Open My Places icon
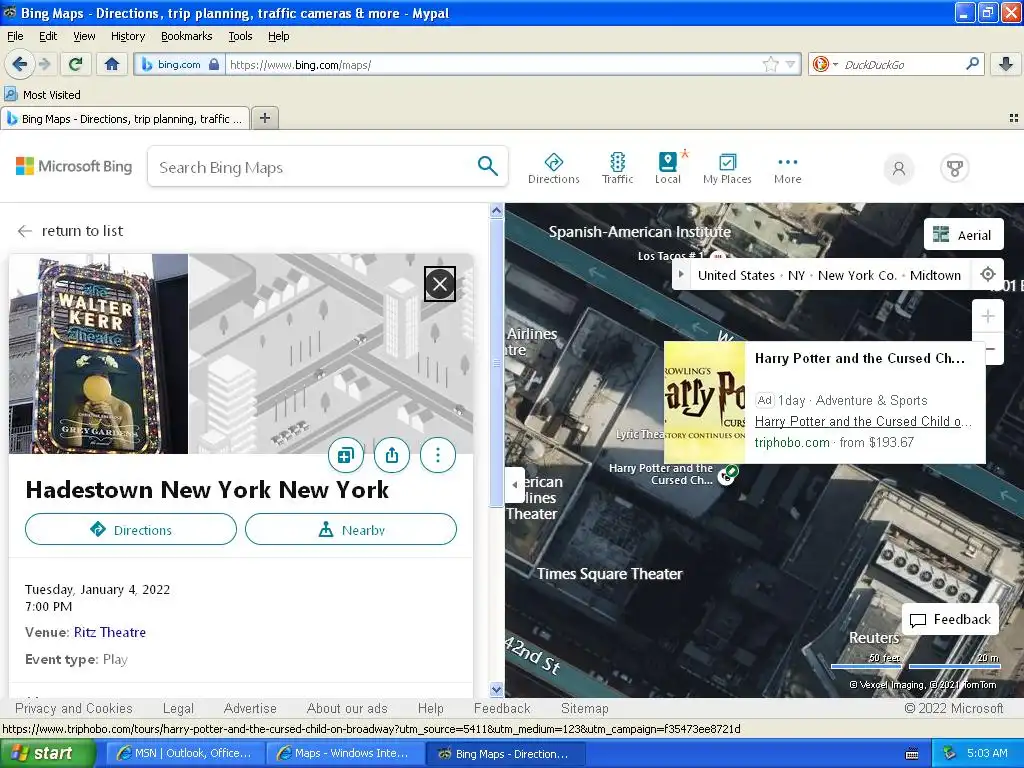This screenshot has width=1024, height=768. [x=727, y=168]
